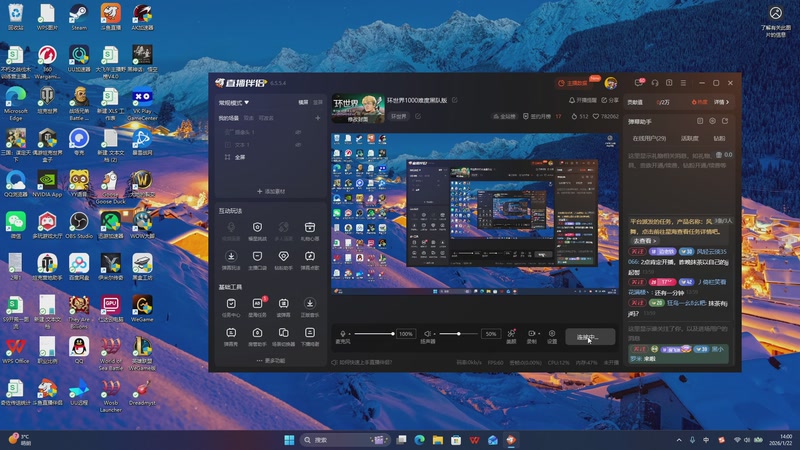
Task: Click the 100% microphone volume field
Action: click(x=406, y=334)
